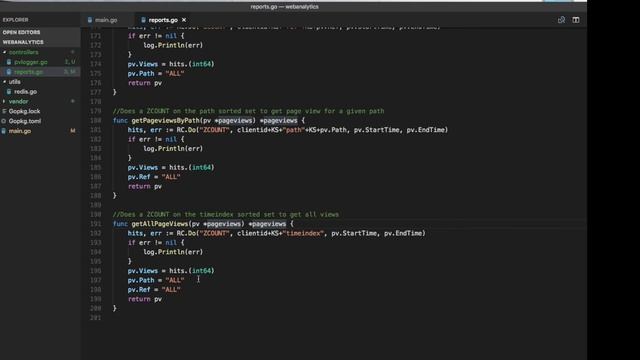Click the Go file icon beside pvlogger.go
The width and height of the screenshot is (640, 360).
click(x=9, y=62)
